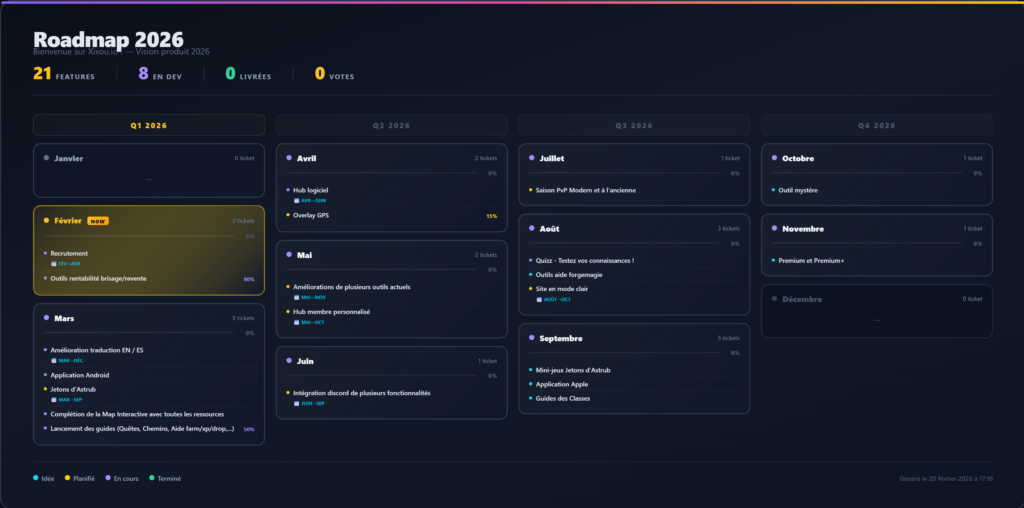The width and height of the screenshot is (1024, 508).
Task: Switch to the Q4 2026 quarter header
Action: coord(877,126)
